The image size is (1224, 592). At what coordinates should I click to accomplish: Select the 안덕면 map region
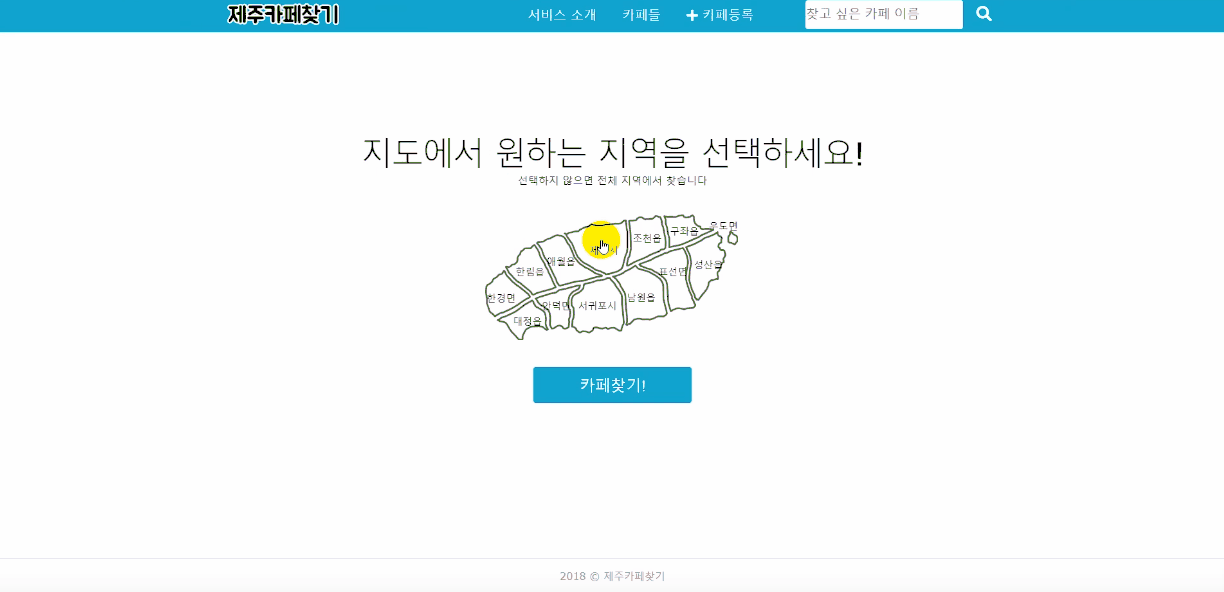click(x=554, y=305)
